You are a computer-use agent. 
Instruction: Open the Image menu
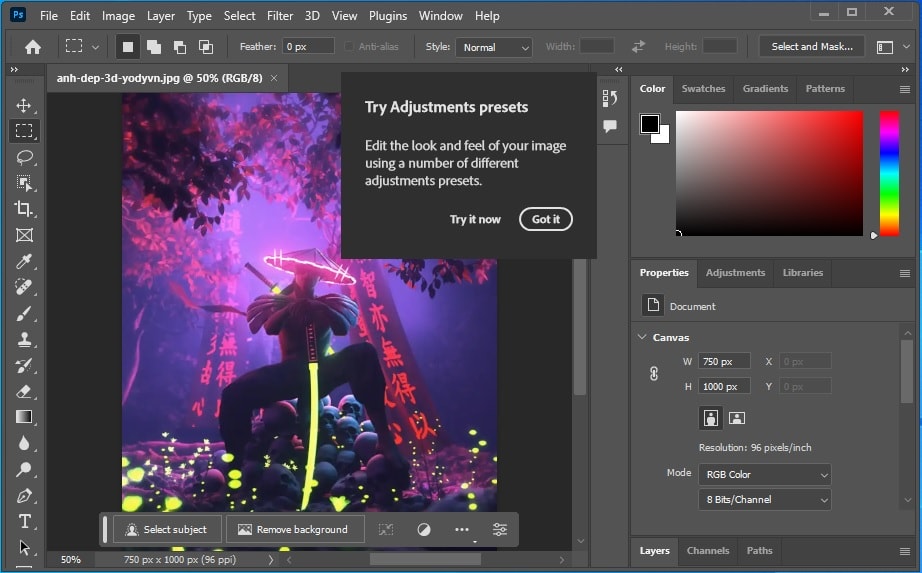coord(118,16)
